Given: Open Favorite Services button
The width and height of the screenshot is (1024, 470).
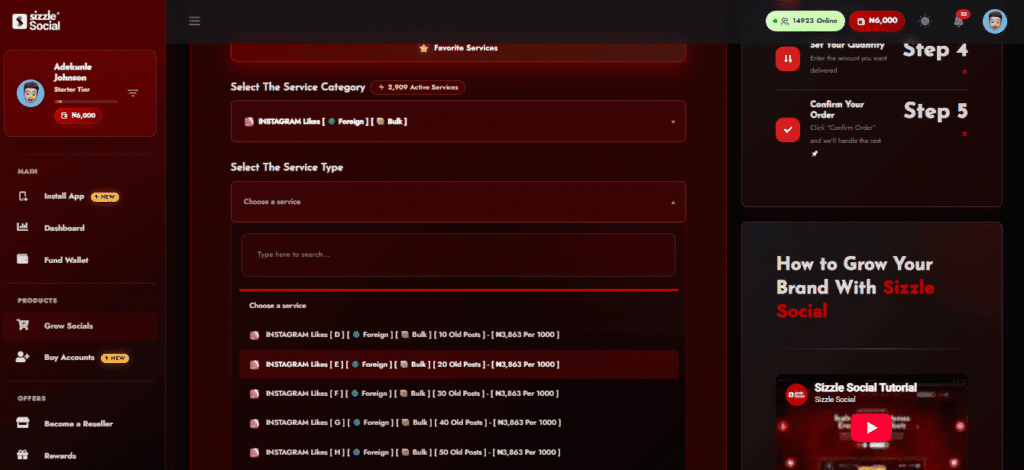Looking at the screenshot, I should click(458, 48).
